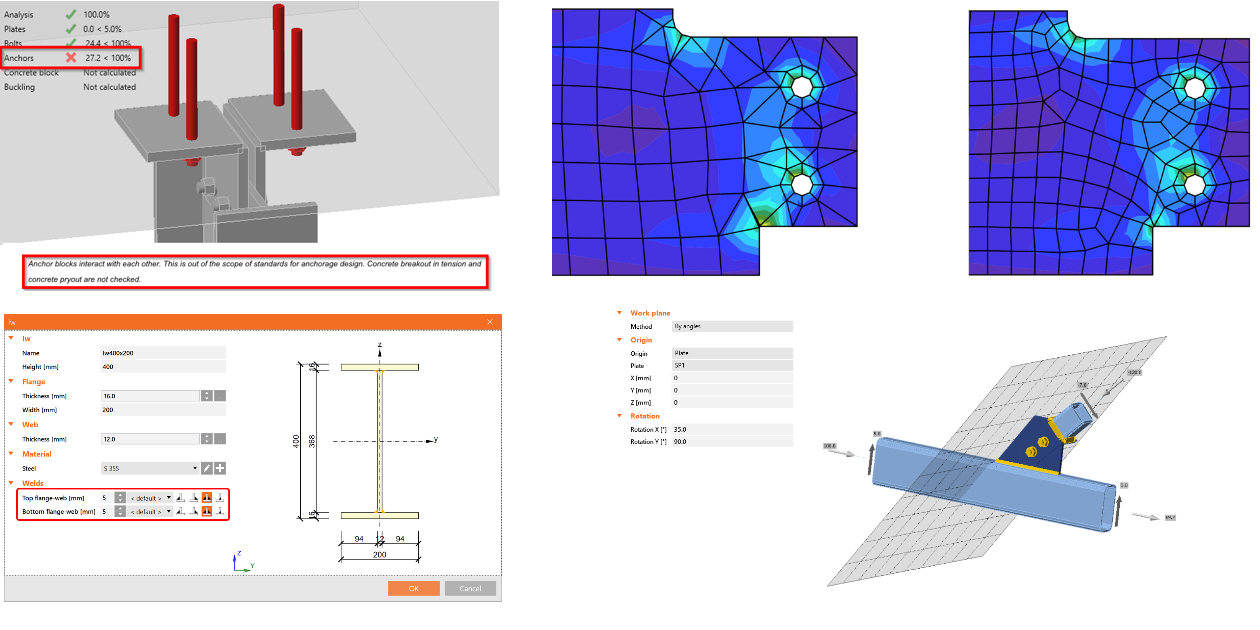Click the green checkmark next to Analysis
Viewport: 1260px width, 630px height.
click(71, 15)
